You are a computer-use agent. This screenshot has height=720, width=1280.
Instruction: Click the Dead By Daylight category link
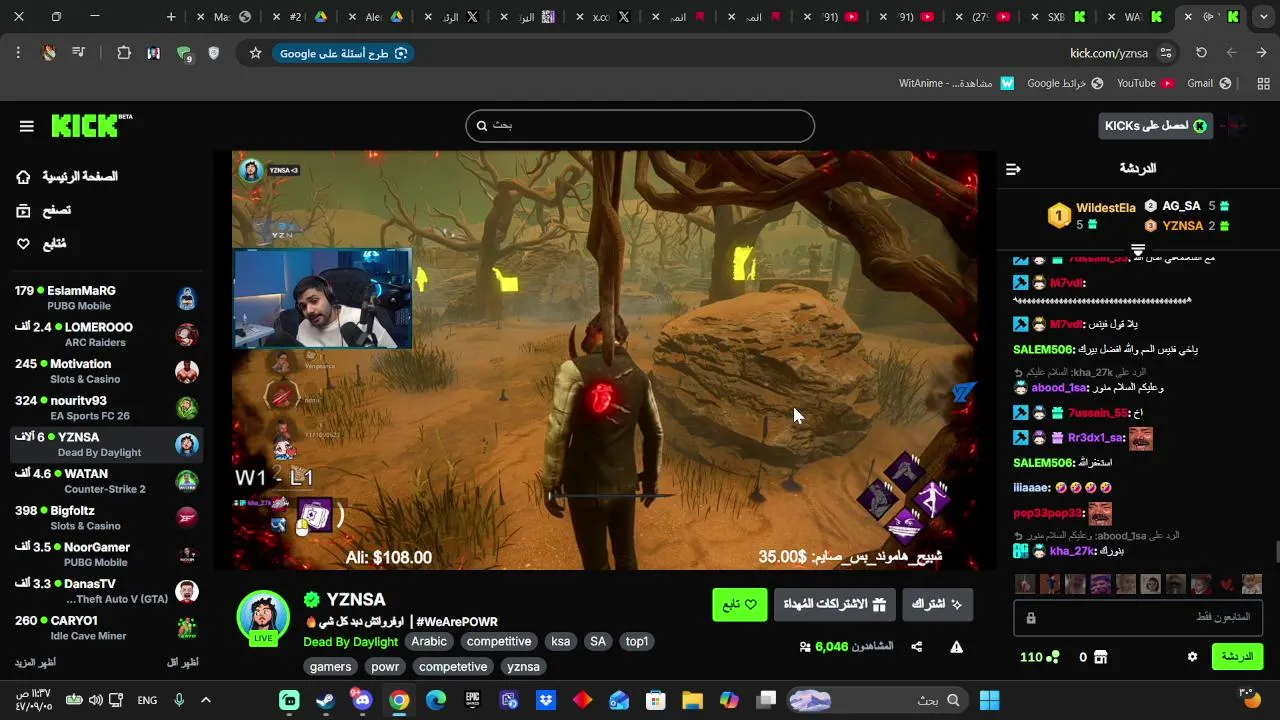coord(350,642)
